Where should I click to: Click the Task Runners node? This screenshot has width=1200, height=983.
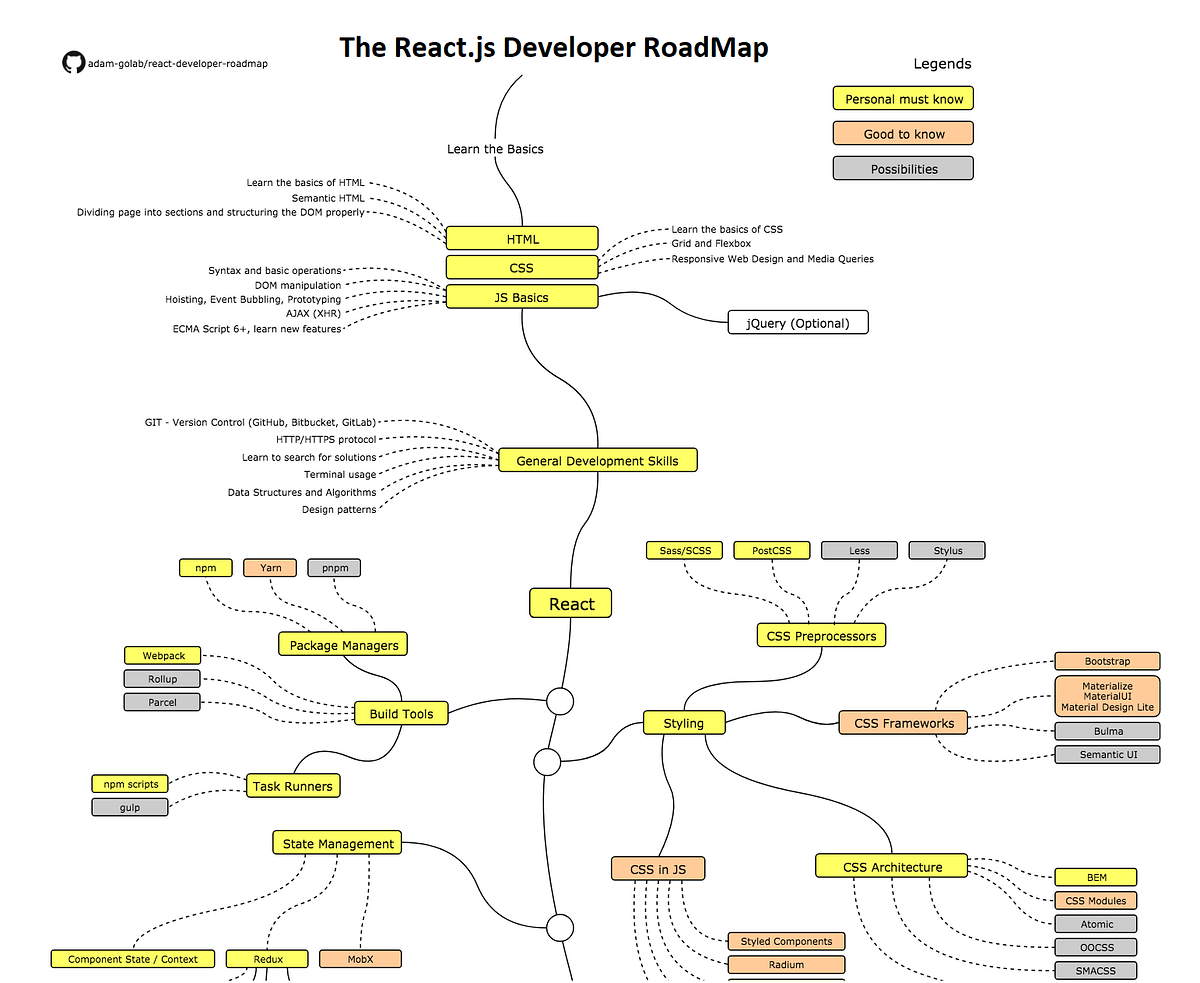point(293,786)
